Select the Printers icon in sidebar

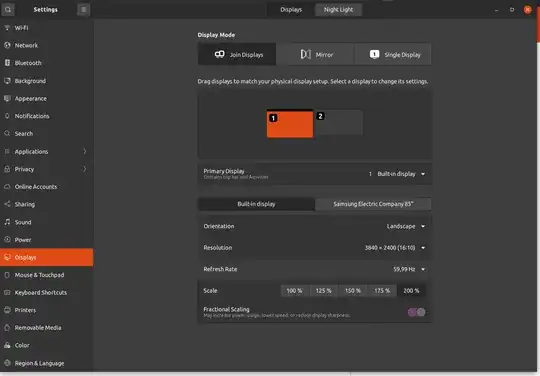pos(7,310)
